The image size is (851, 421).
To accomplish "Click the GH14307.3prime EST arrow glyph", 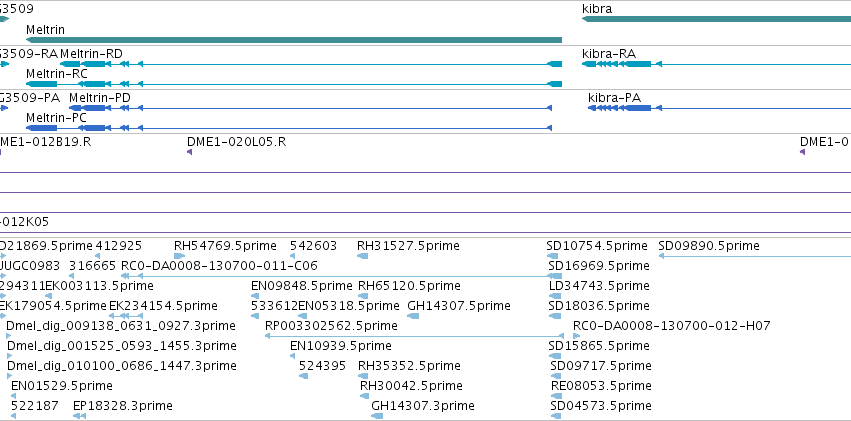I will pos(377,416).
